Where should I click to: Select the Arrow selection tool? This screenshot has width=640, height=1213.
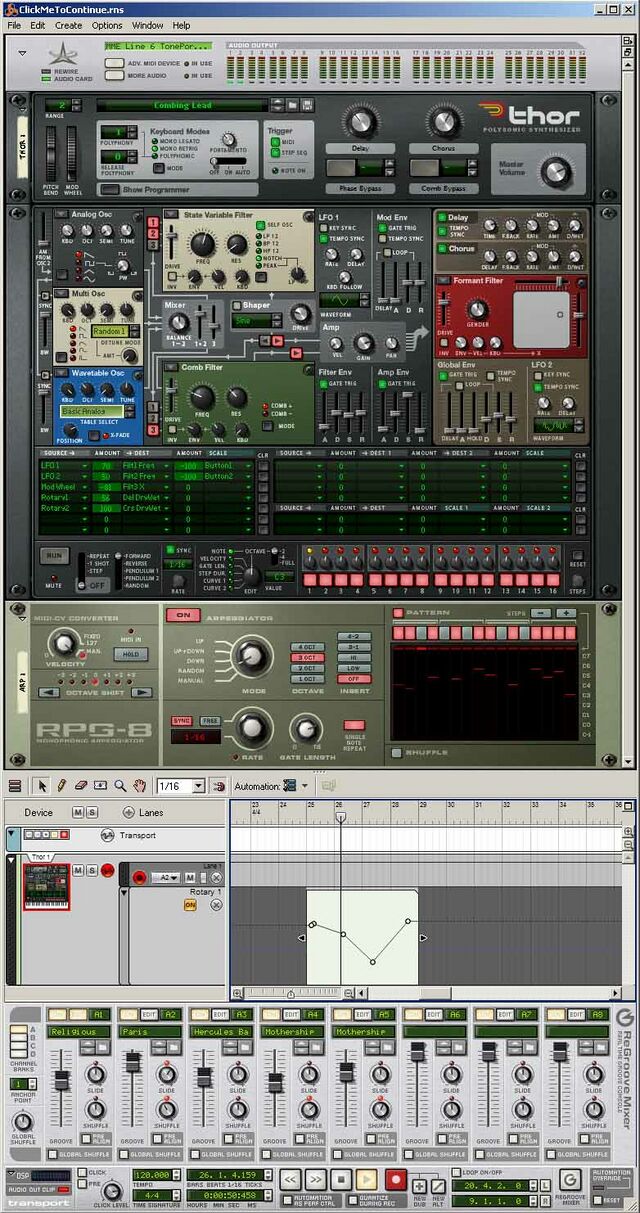[x=42, y=786]
